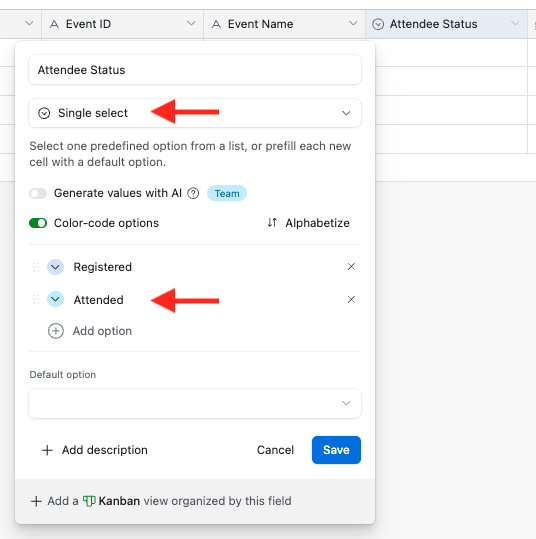Remove the Registered option with X
This screenshot has width=536, height=539.
tap(351, 267)
